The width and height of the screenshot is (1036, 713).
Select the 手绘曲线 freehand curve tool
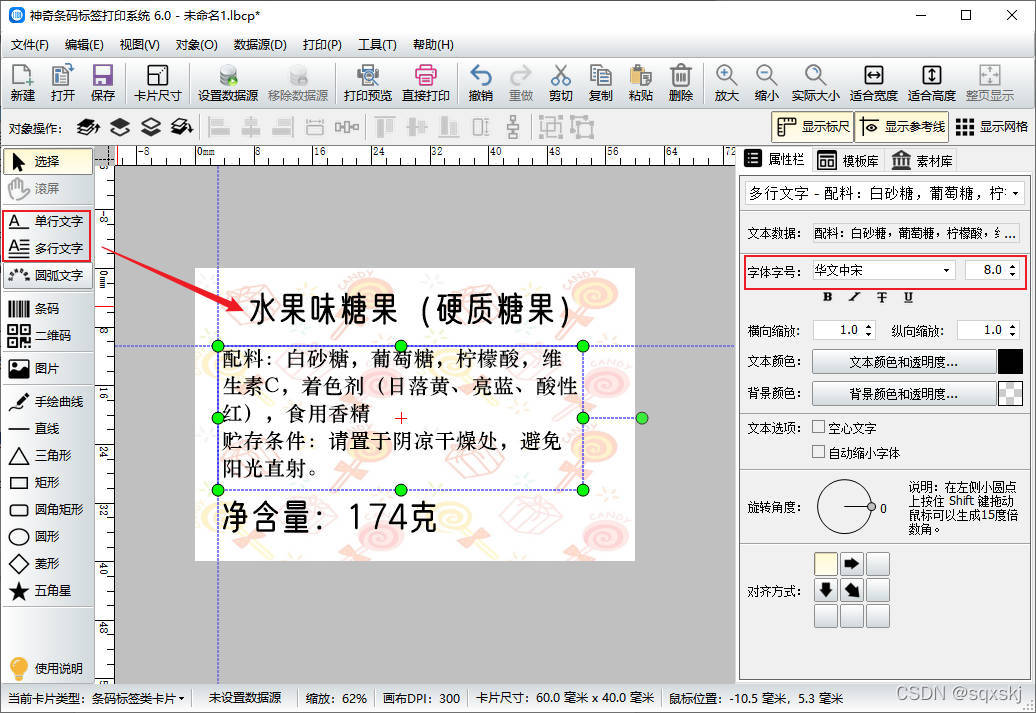click(46, 401)
